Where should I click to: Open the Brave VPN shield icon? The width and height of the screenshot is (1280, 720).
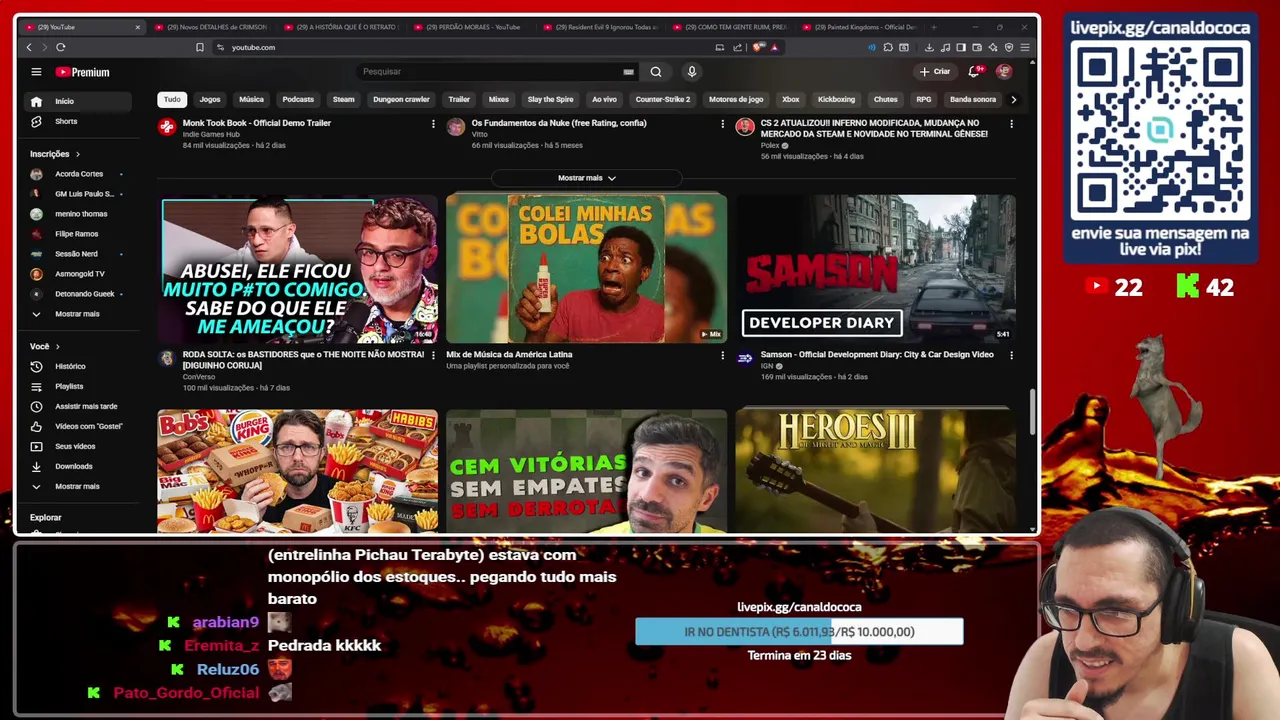point(1009,47)
